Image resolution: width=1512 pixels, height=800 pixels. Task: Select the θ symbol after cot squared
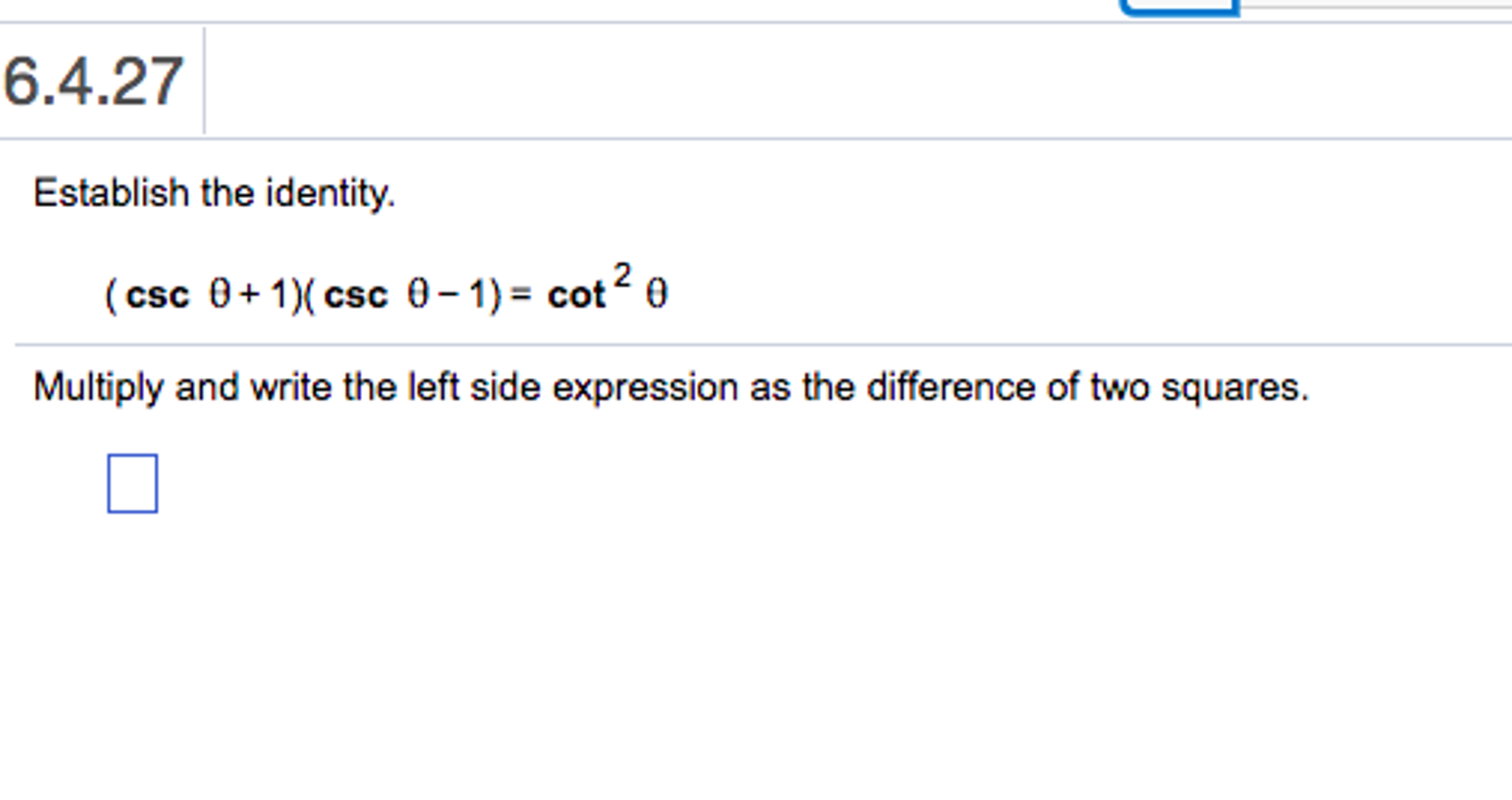[656, 294]
